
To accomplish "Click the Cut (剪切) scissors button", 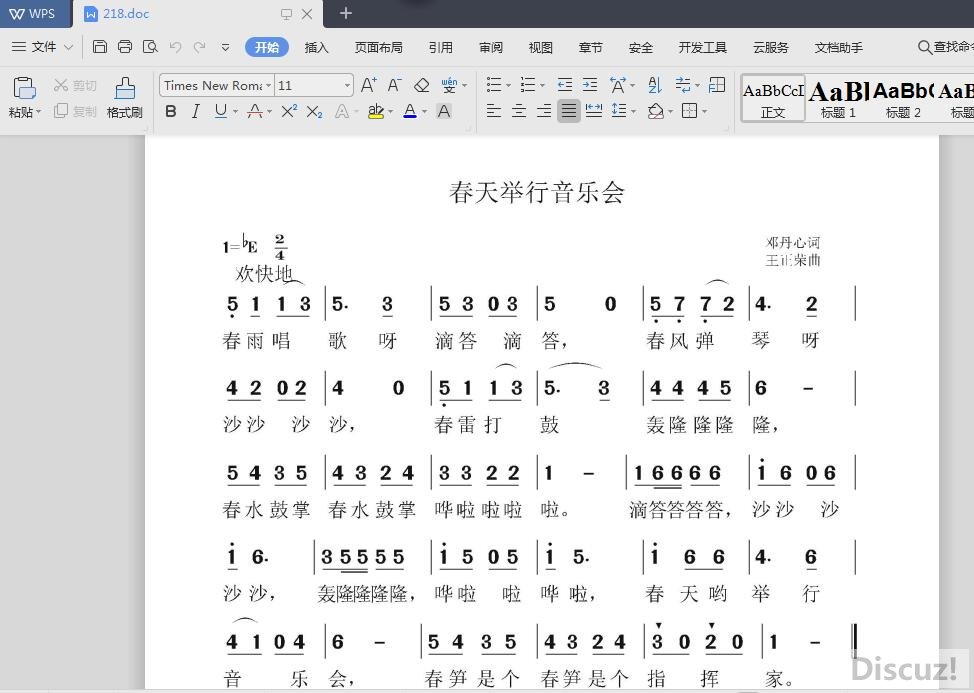I will click(75, 85).
